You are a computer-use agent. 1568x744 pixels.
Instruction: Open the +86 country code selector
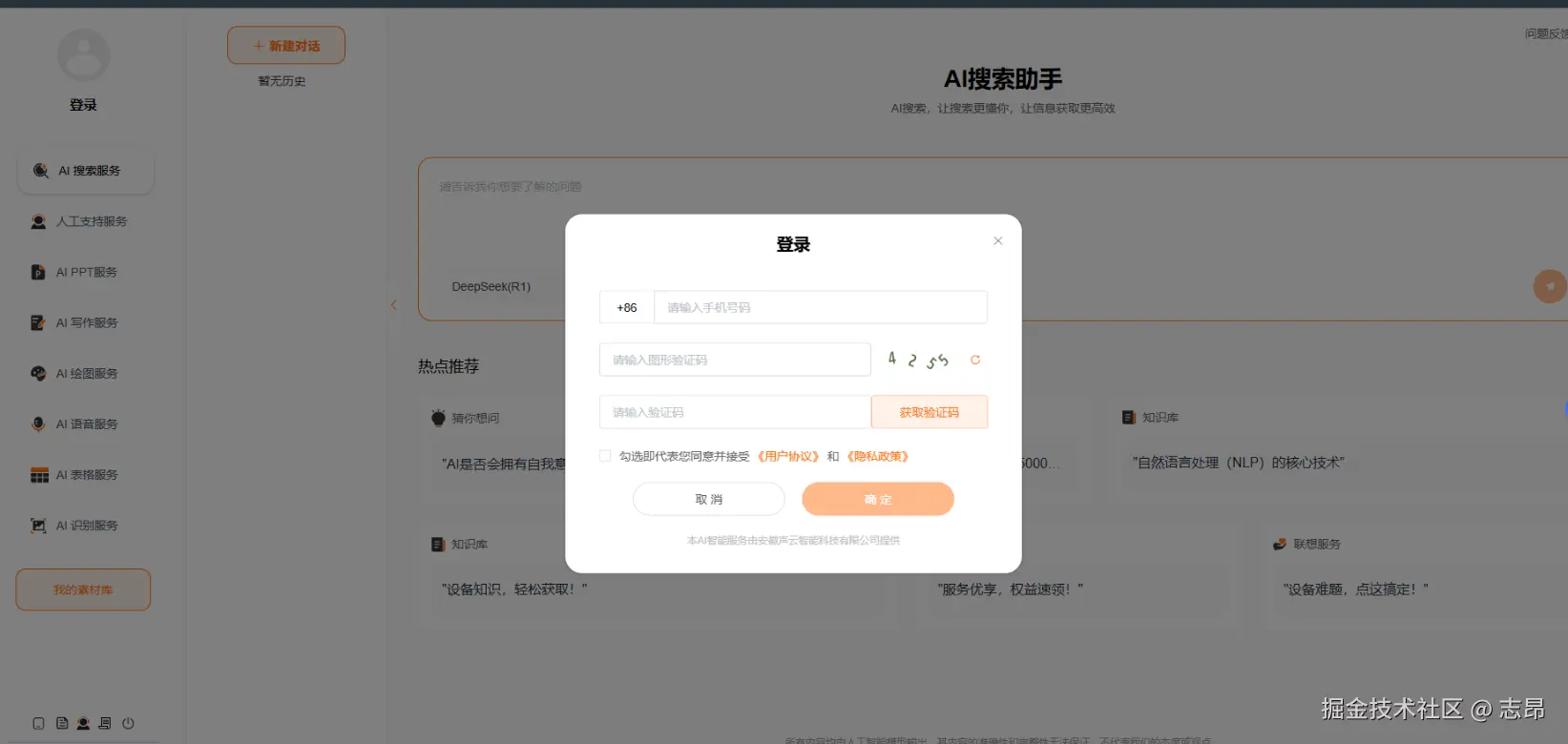(x=627, y=307)
